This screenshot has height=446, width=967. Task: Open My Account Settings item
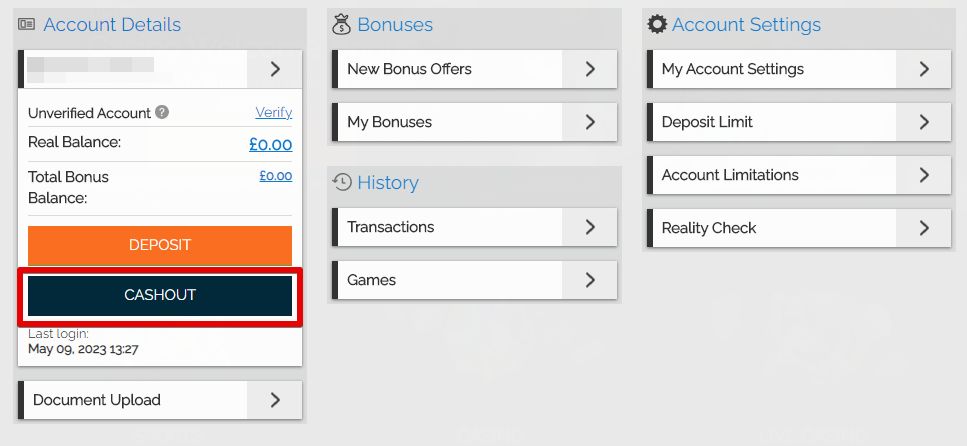click(799, 69)
